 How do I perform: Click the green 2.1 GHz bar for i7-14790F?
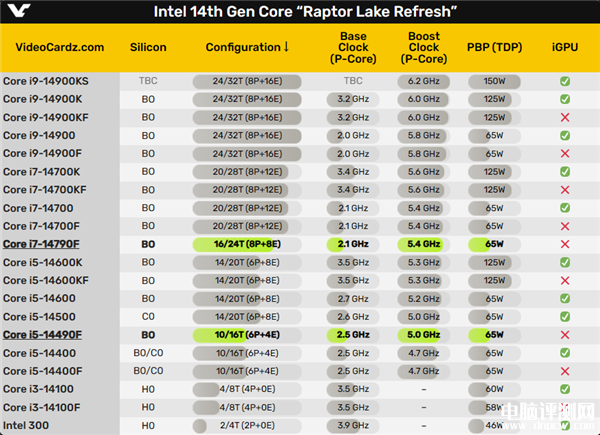[353, 244]
